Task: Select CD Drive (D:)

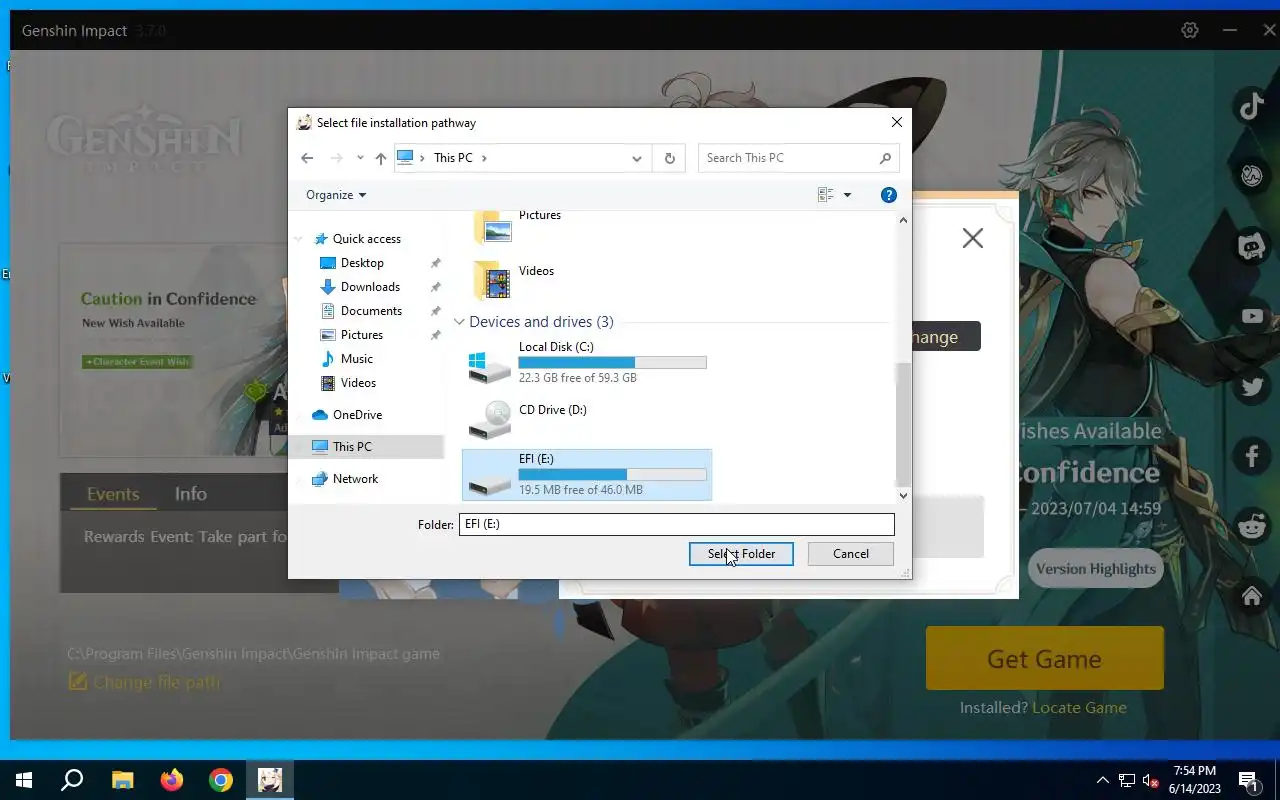Action: [587, 418]
